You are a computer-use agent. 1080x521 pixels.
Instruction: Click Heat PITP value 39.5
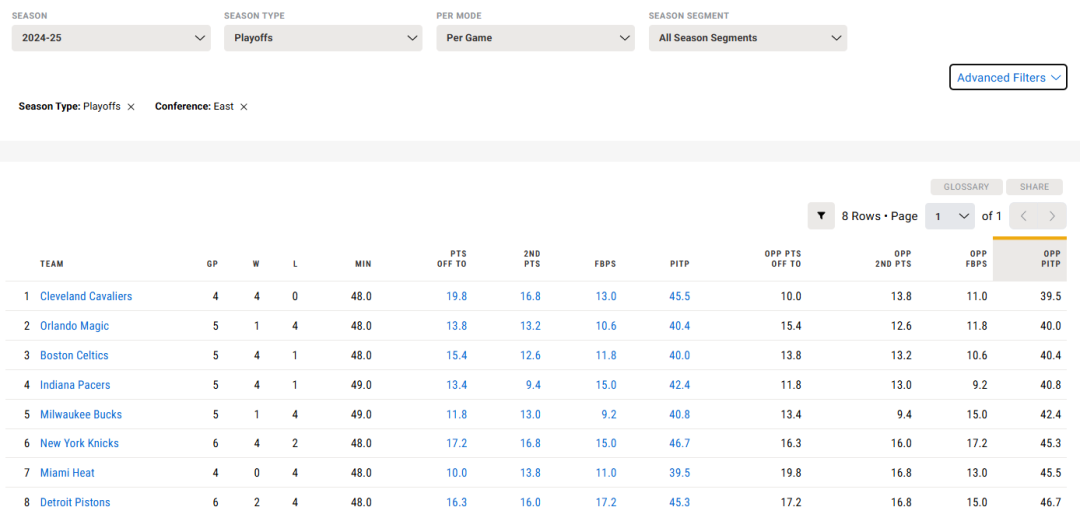click(679, 473)
